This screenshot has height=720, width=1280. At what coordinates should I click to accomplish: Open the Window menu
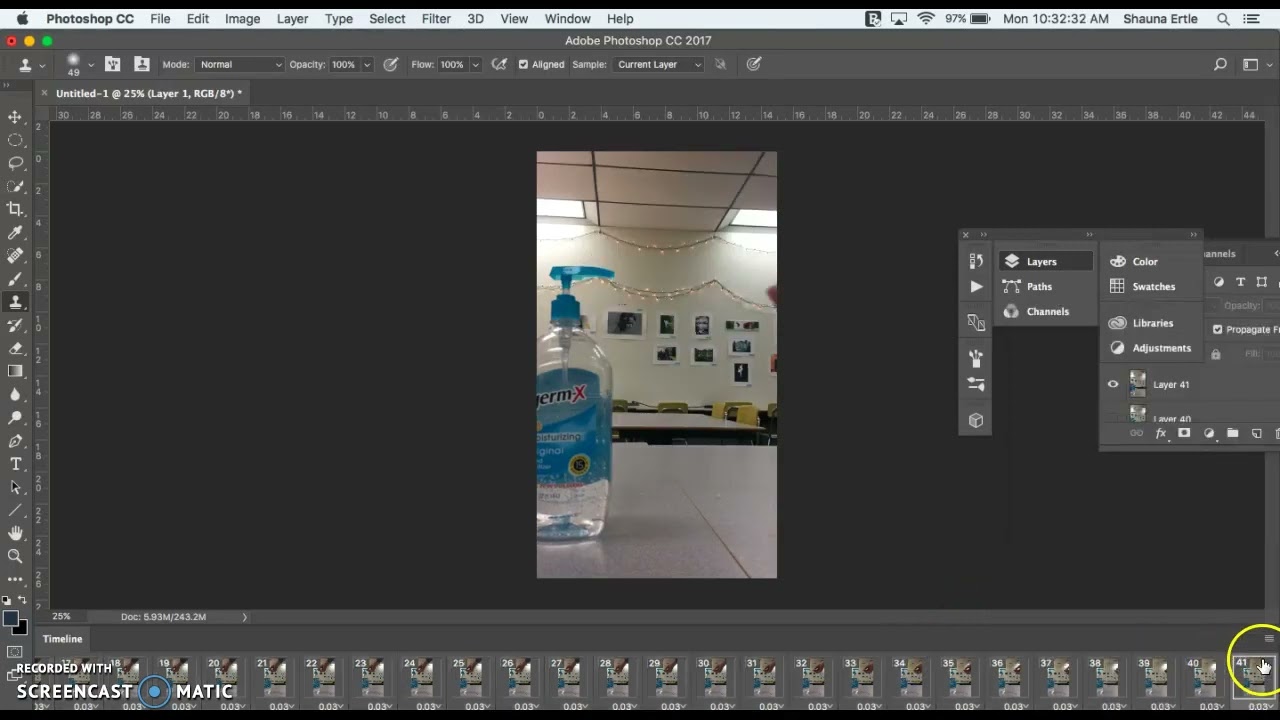567,18
